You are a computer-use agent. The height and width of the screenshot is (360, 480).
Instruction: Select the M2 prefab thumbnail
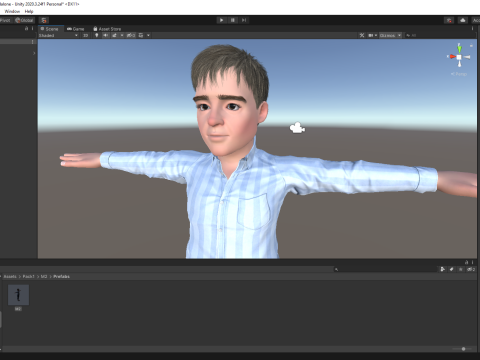click(18, 295)
